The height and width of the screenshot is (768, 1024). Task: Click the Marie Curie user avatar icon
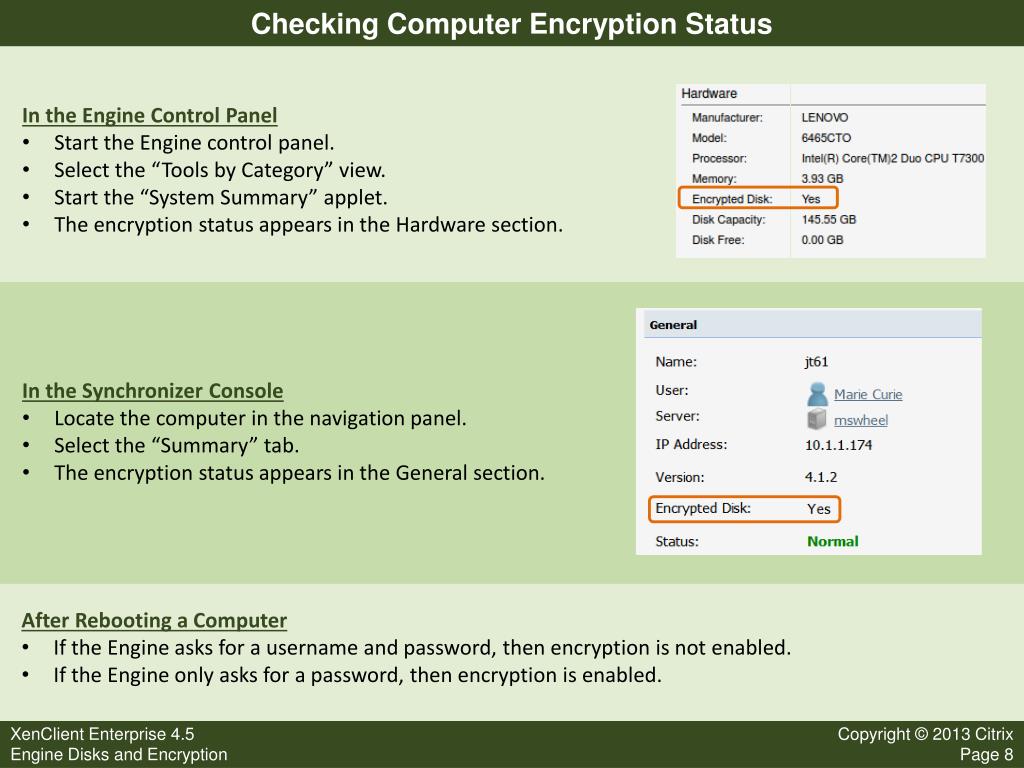click(x=817, y=394)
